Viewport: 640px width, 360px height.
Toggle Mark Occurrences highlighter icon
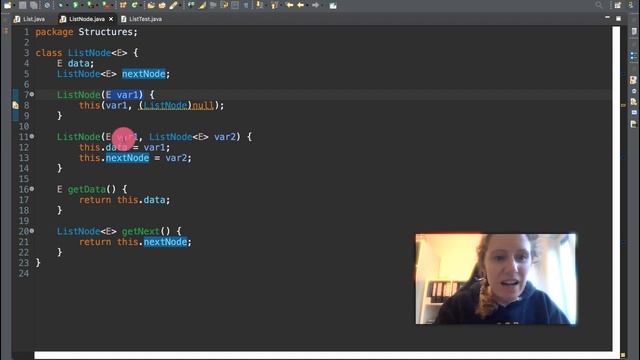point(202,5)
